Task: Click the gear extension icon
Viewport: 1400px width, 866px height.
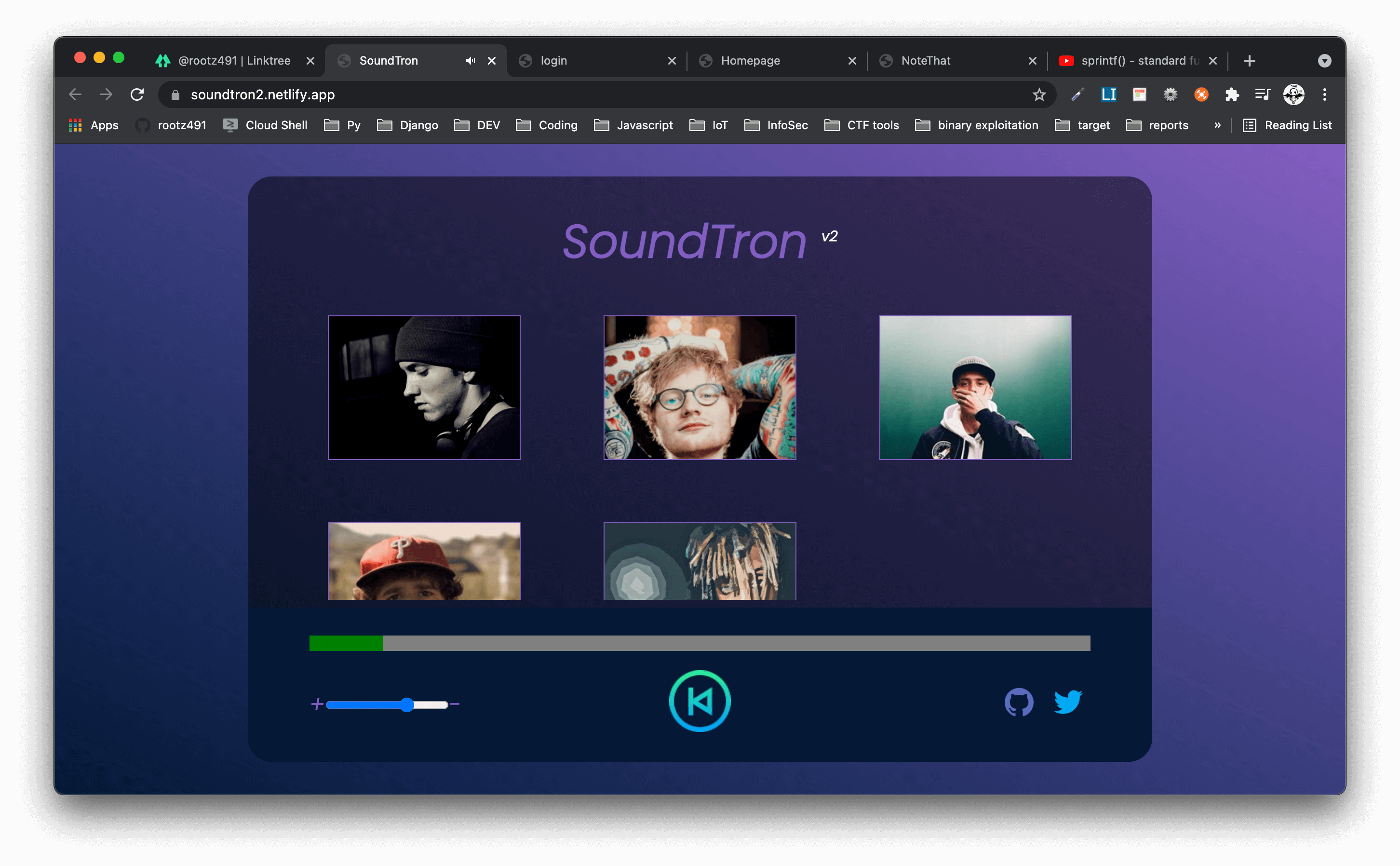Action: [1170, 95]
